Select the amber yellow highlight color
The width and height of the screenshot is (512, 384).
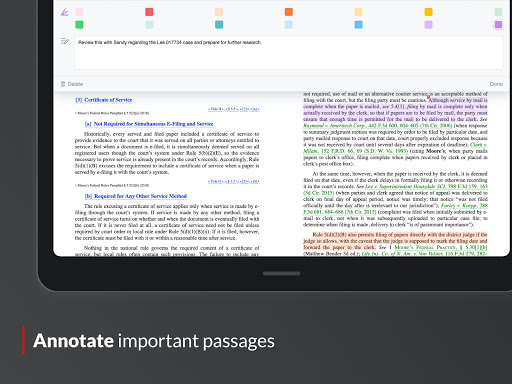[x=428, y=12]
